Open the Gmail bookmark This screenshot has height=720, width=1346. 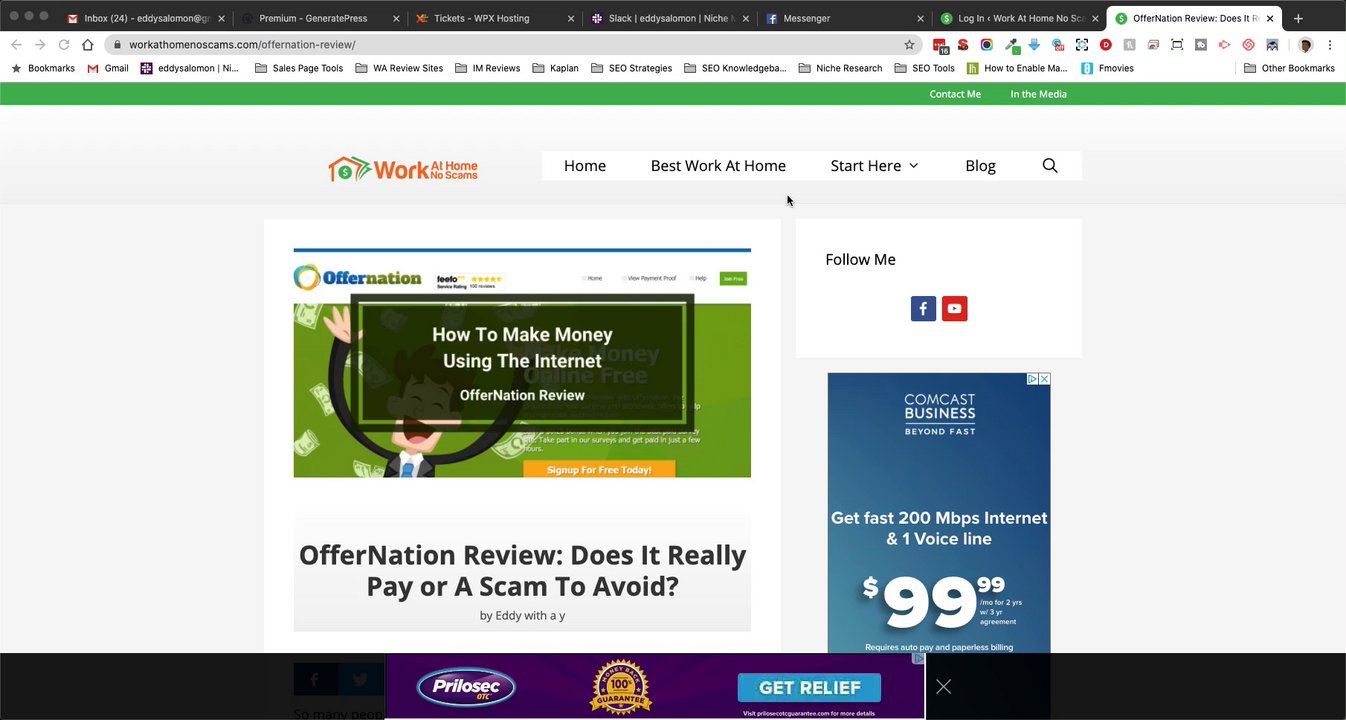click(108, 68)
